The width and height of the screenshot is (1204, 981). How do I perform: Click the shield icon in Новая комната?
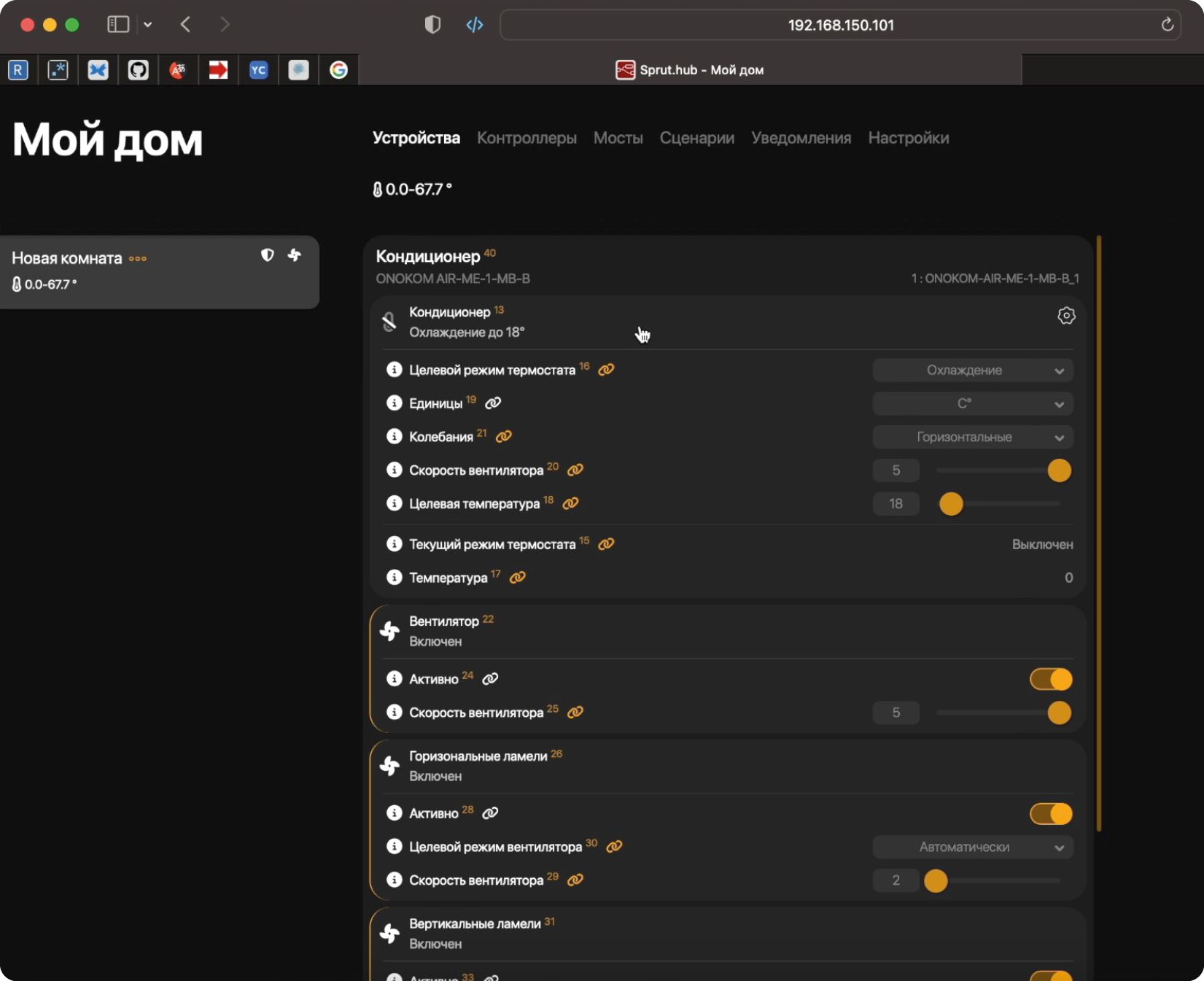268,255
